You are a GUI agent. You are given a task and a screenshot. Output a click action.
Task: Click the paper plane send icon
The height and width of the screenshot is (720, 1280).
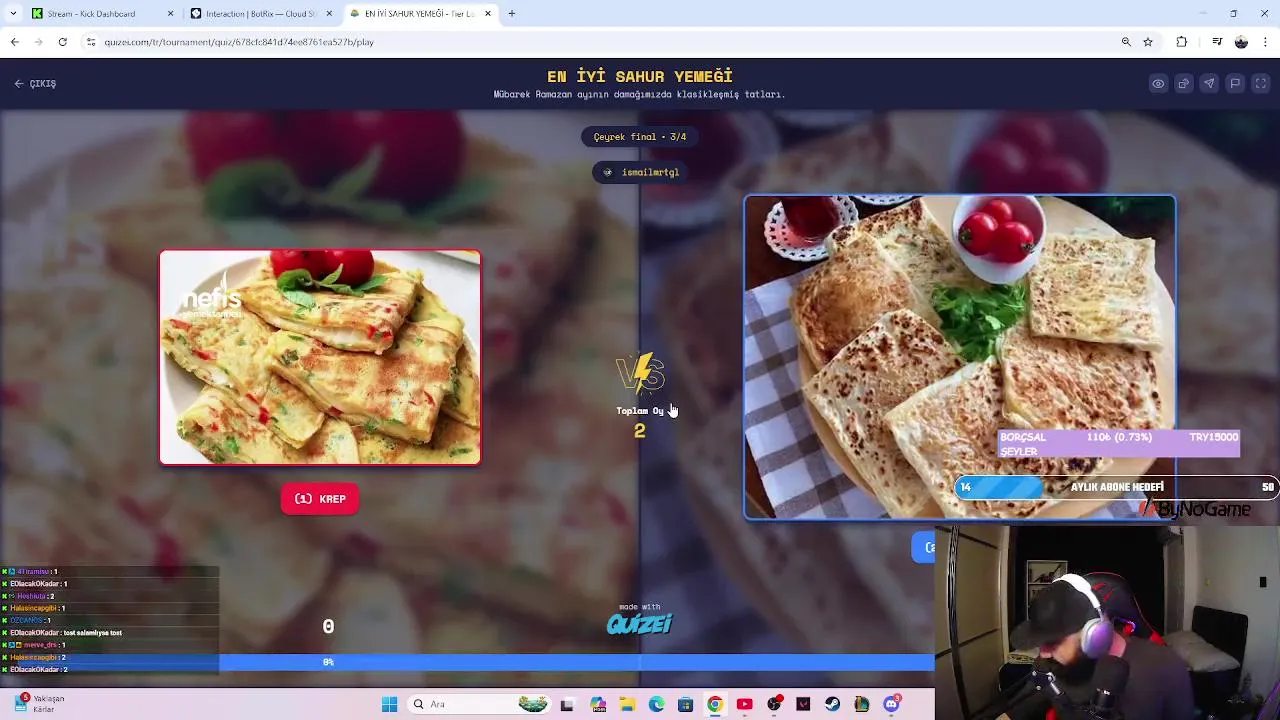point(1209,84)
